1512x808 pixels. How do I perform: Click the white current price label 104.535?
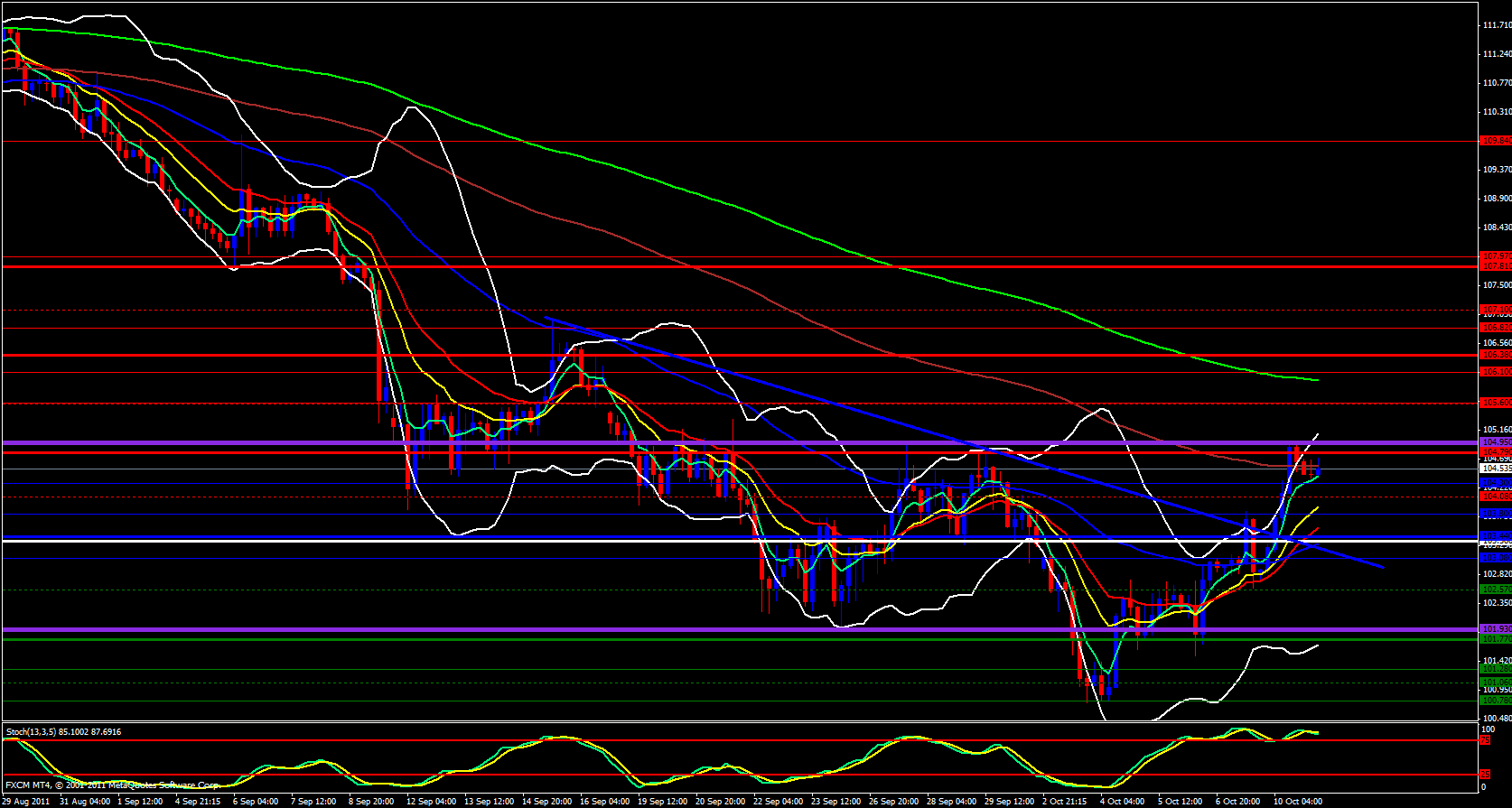click(x=1496, y=469)
